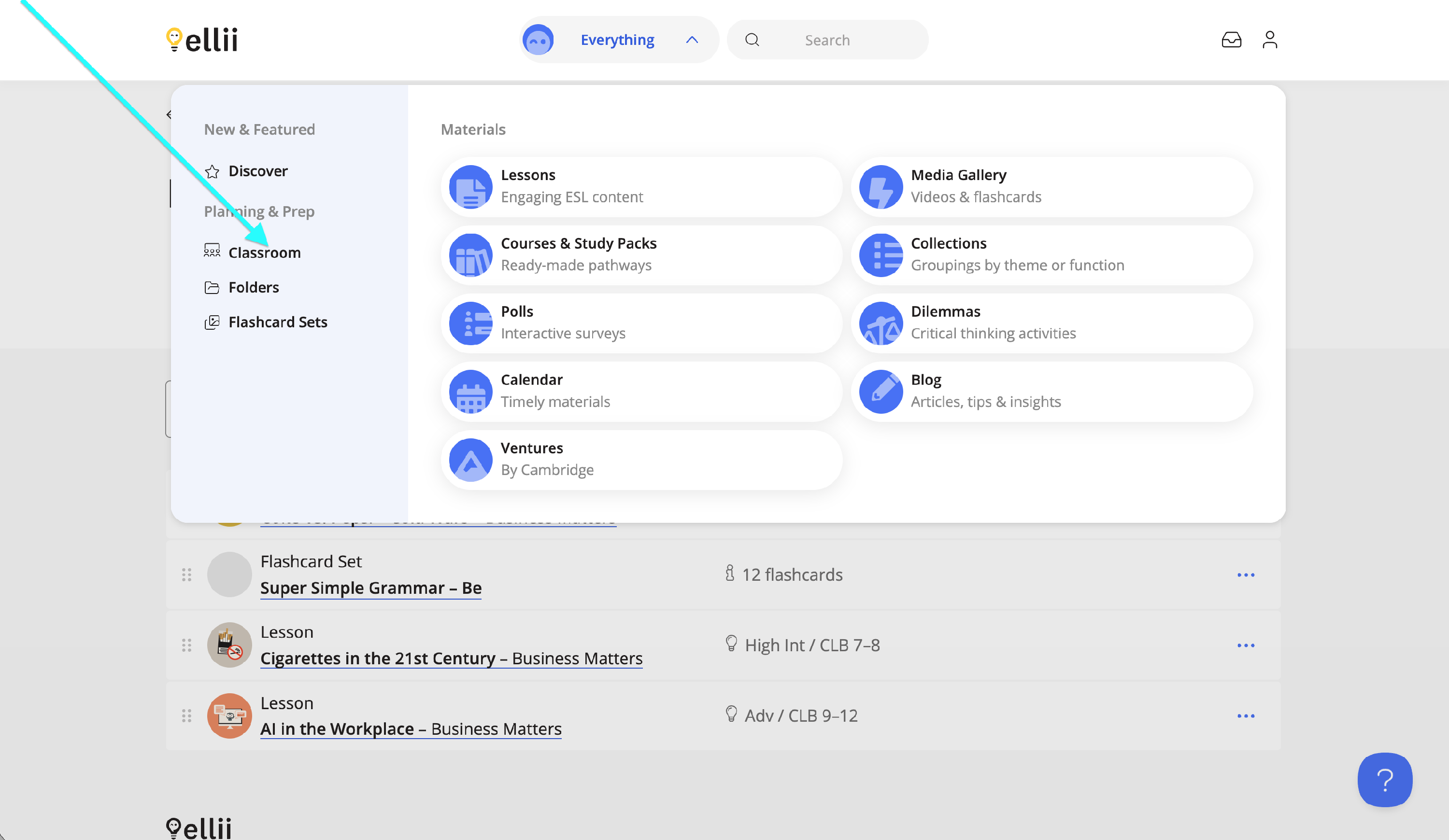Open options for AI in the Workplace

1246,716
